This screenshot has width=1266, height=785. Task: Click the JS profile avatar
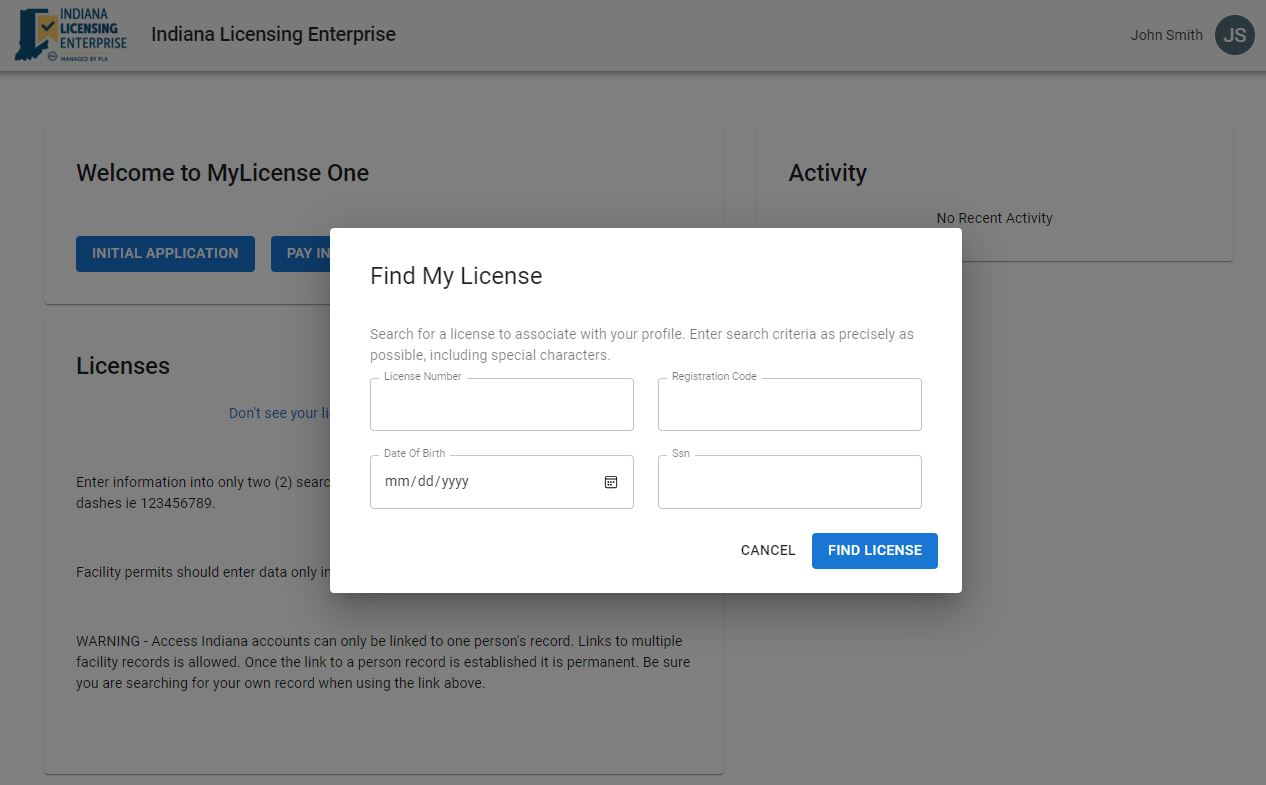[x=1234, y=35]
